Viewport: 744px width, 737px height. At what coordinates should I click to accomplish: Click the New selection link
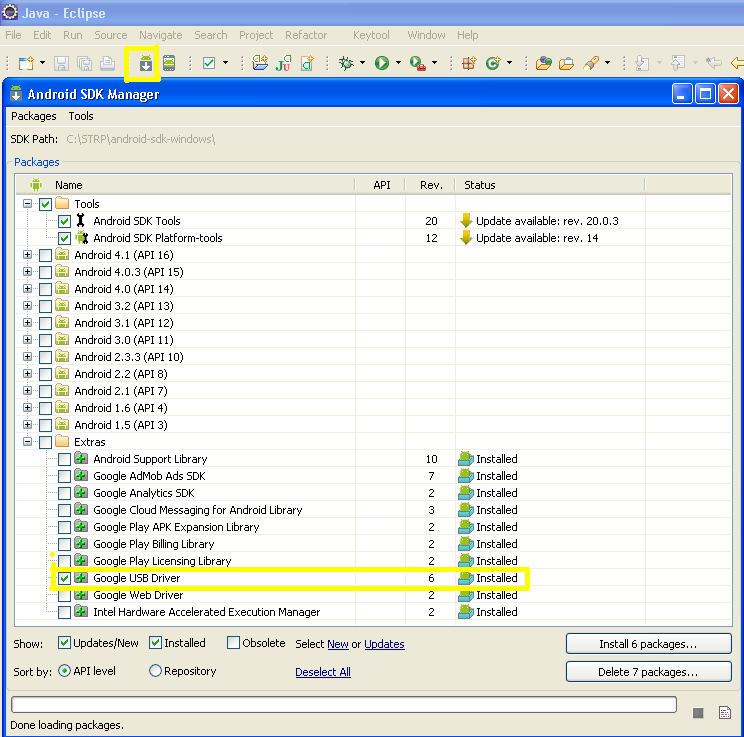coord(338,644)
